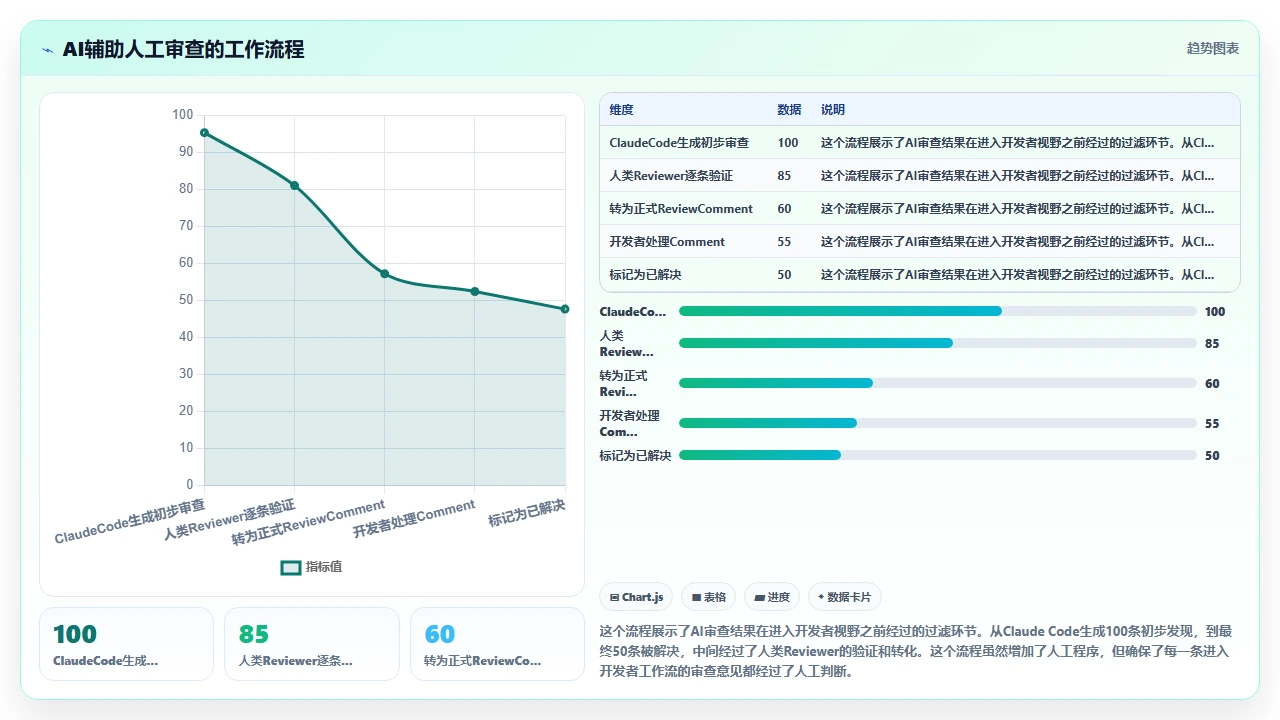Click value 85 in the table's 数据 column

tap(784, 176)
